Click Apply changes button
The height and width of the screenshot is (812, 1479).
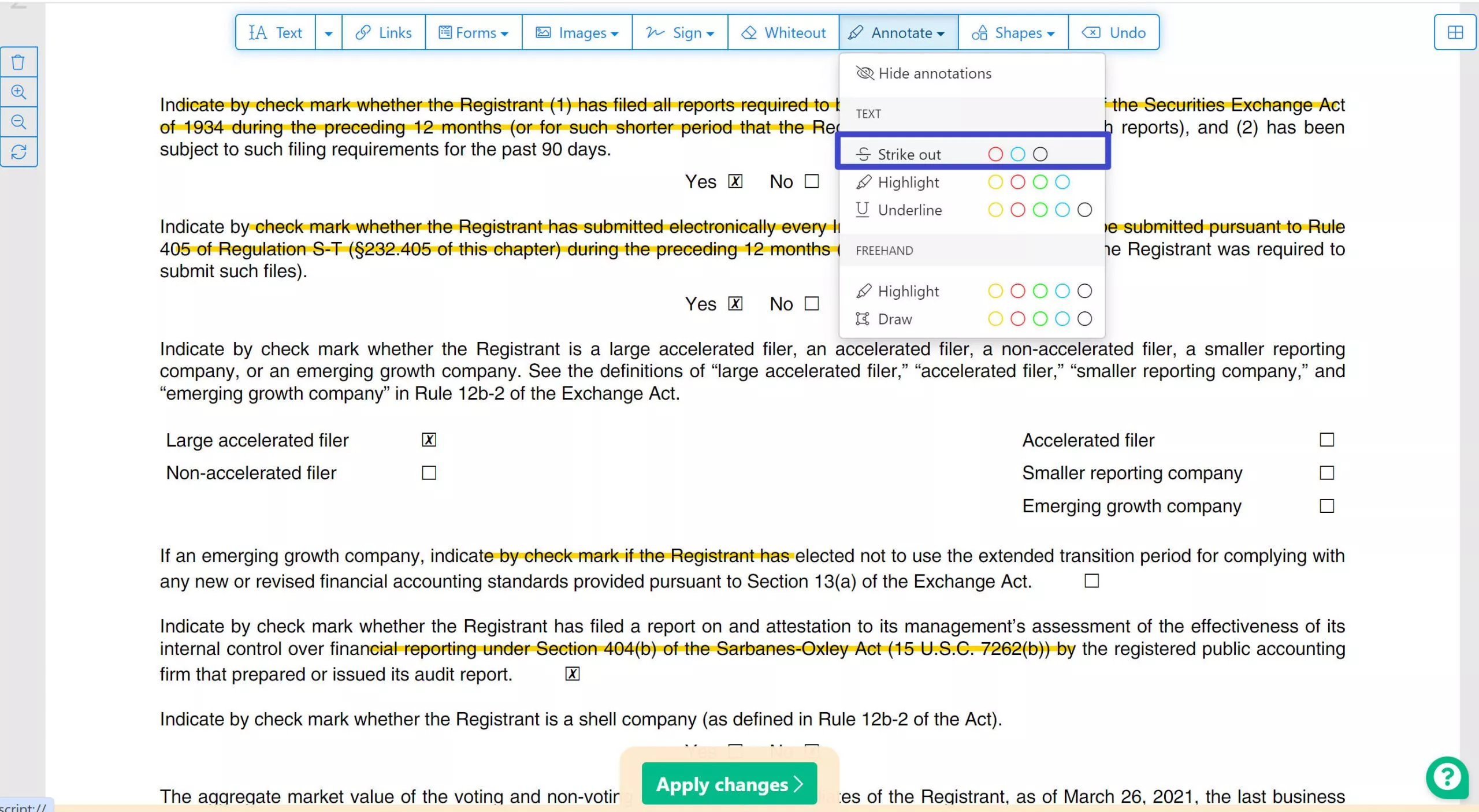729,783
